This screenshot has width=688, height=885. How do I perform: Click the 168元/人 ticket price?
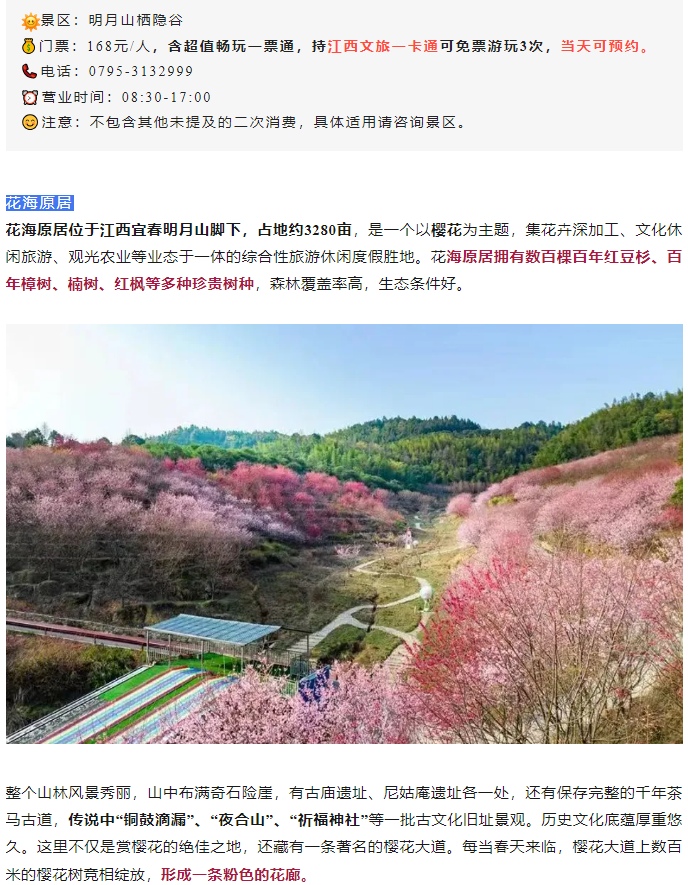[119, 46]
